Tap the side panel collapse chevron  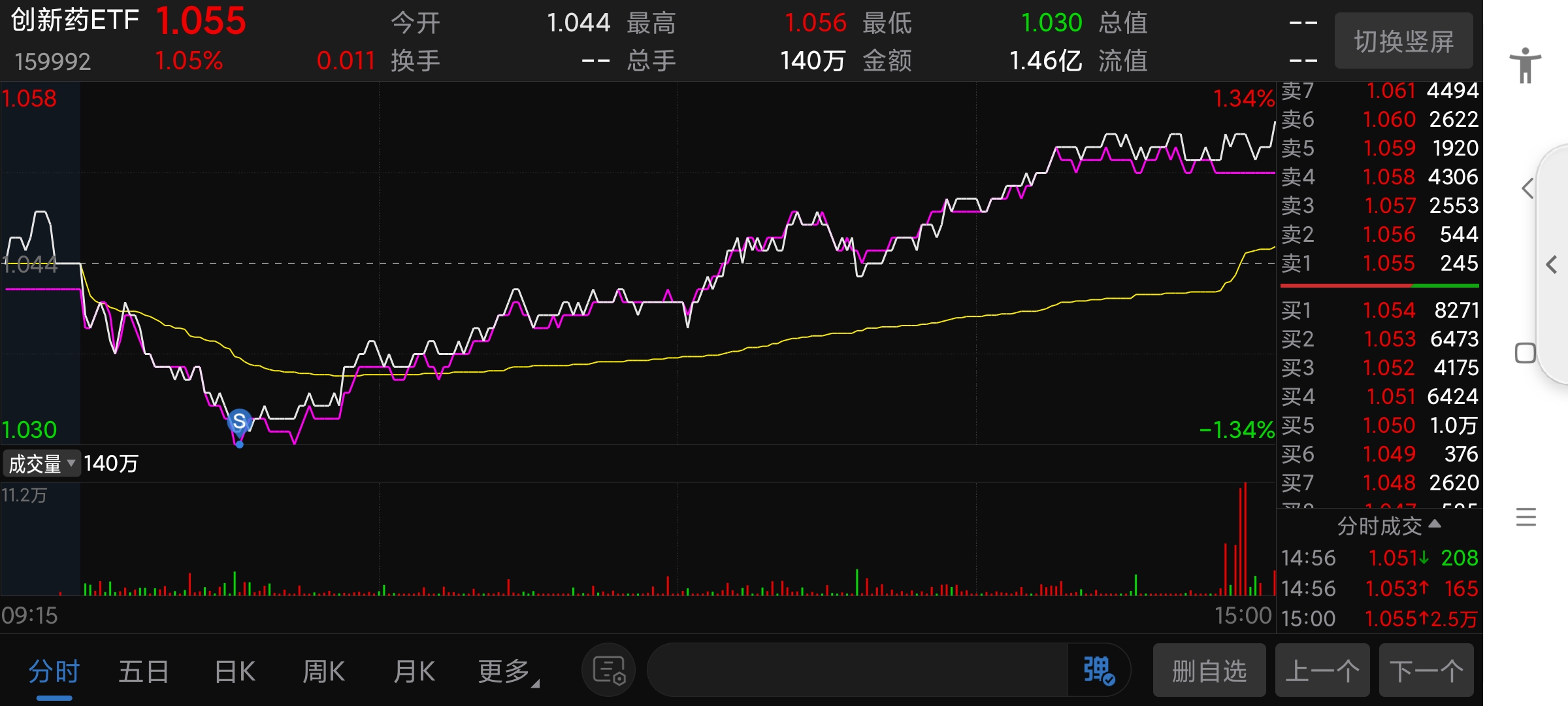point(1552,265)
